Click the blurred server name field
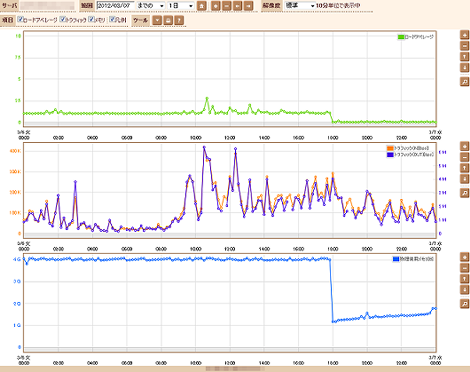This screenshot has width=470, height=372. coord(47,6)
